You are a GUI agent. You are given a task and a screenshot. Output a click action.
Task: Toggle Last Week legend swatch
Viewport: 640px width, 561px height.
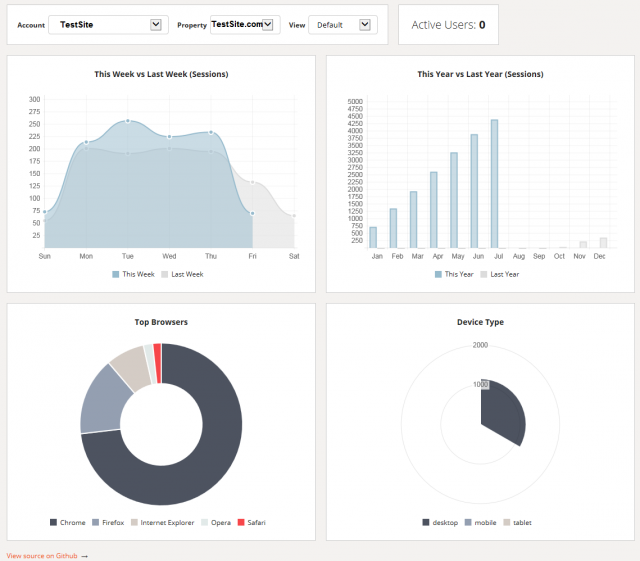coord(164,274)
